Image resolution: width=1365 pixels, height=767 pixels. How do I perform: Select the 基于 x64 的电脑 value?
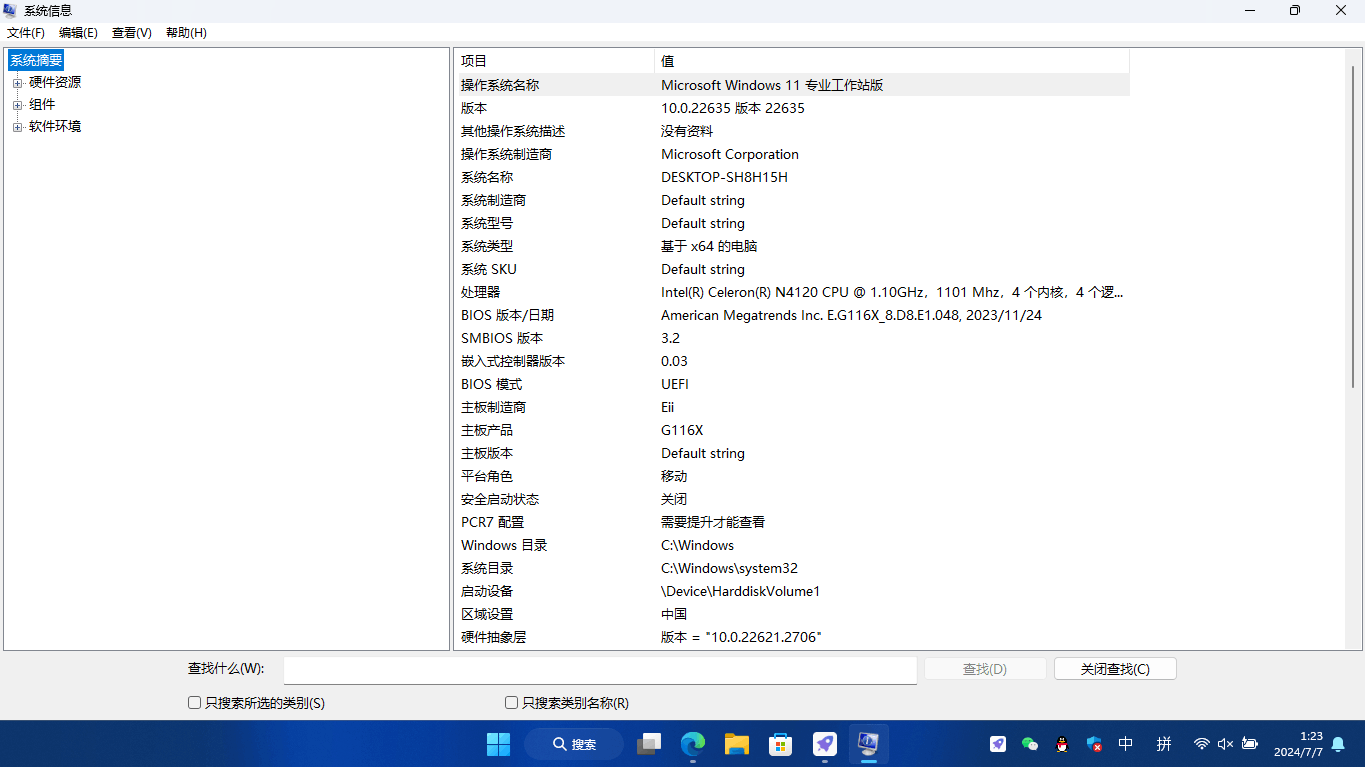click(x=709, y=246)
